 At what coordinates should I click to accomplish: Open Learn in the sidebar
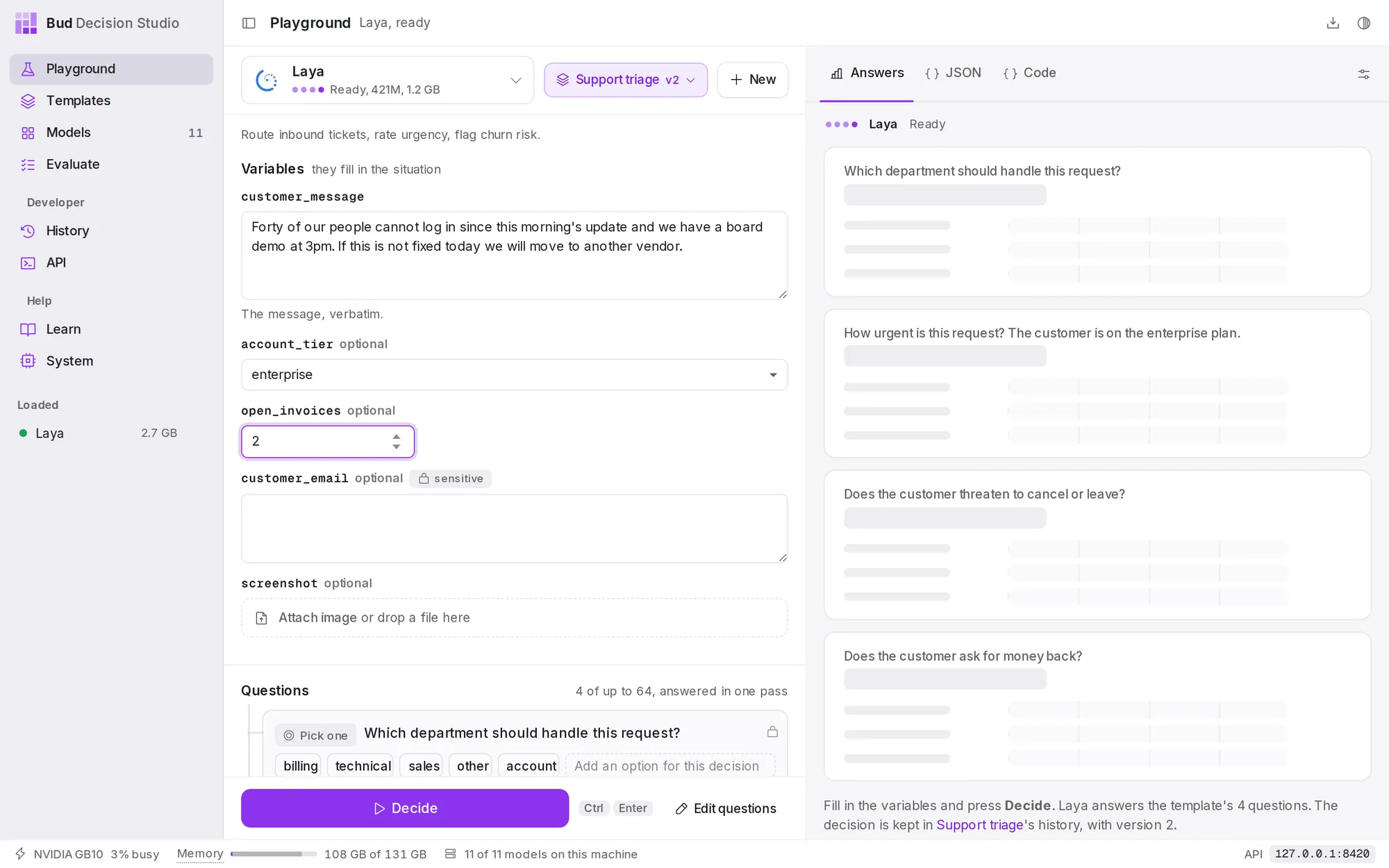[x=111, y=329]
